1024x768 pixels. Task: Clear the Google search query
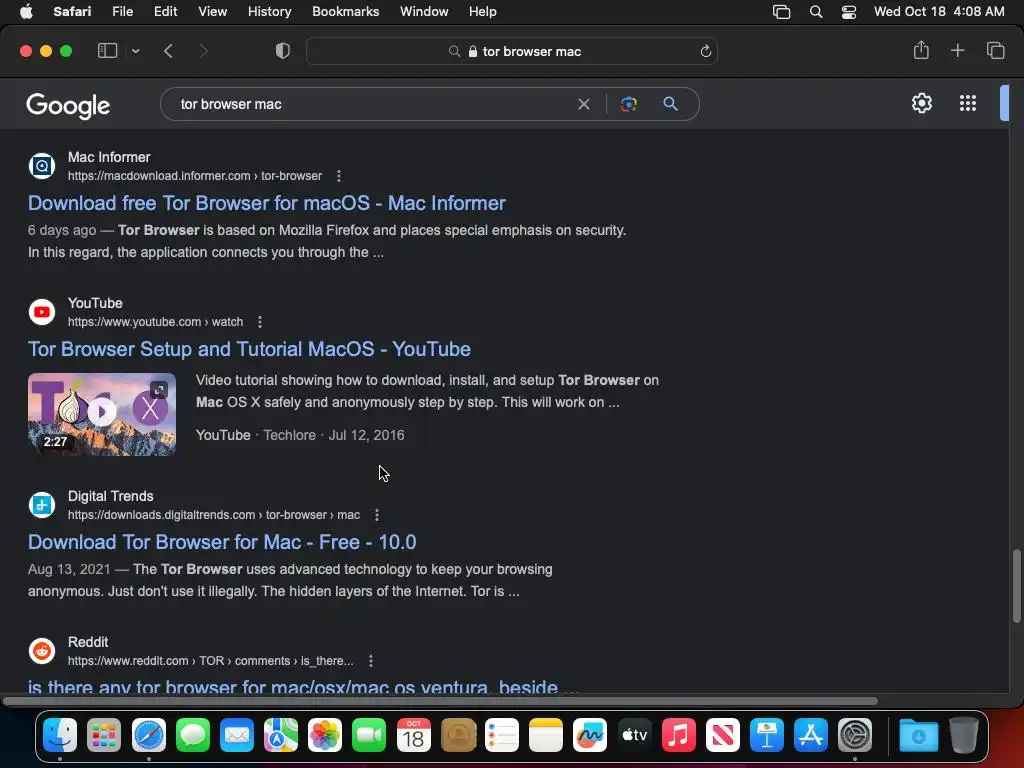[584, 104]
